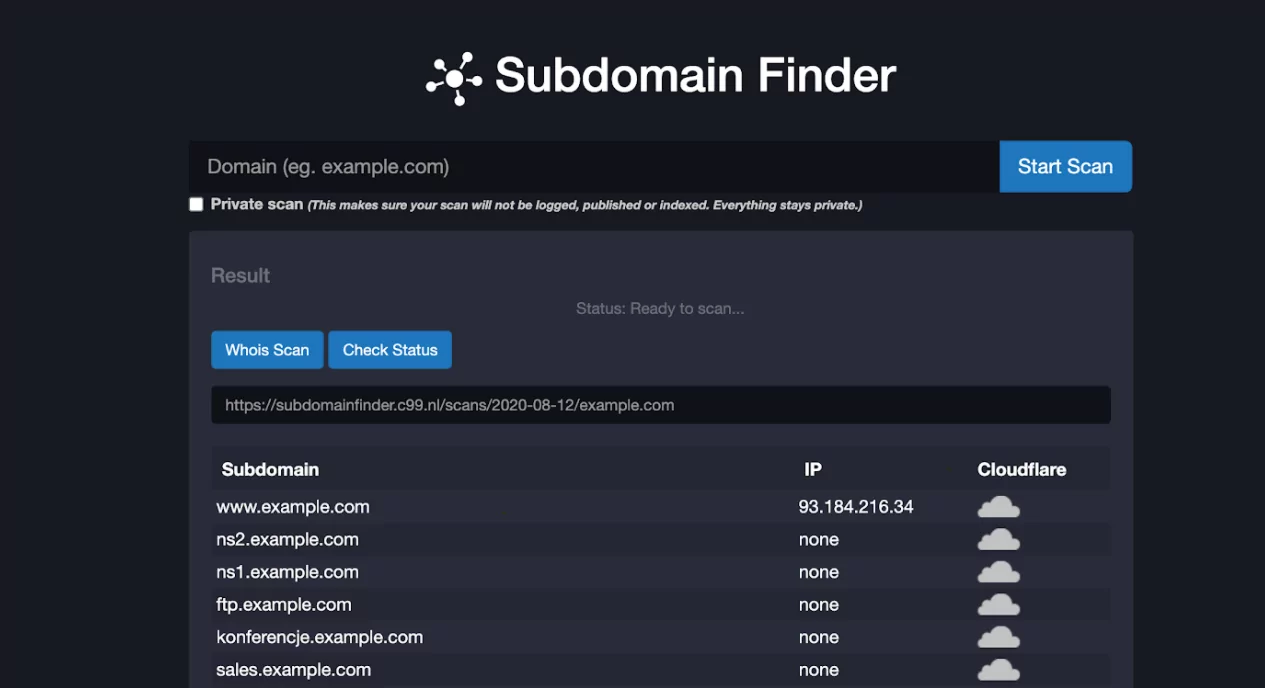Enable the Private scan checkbox
1265x688 pixels.
196,204
